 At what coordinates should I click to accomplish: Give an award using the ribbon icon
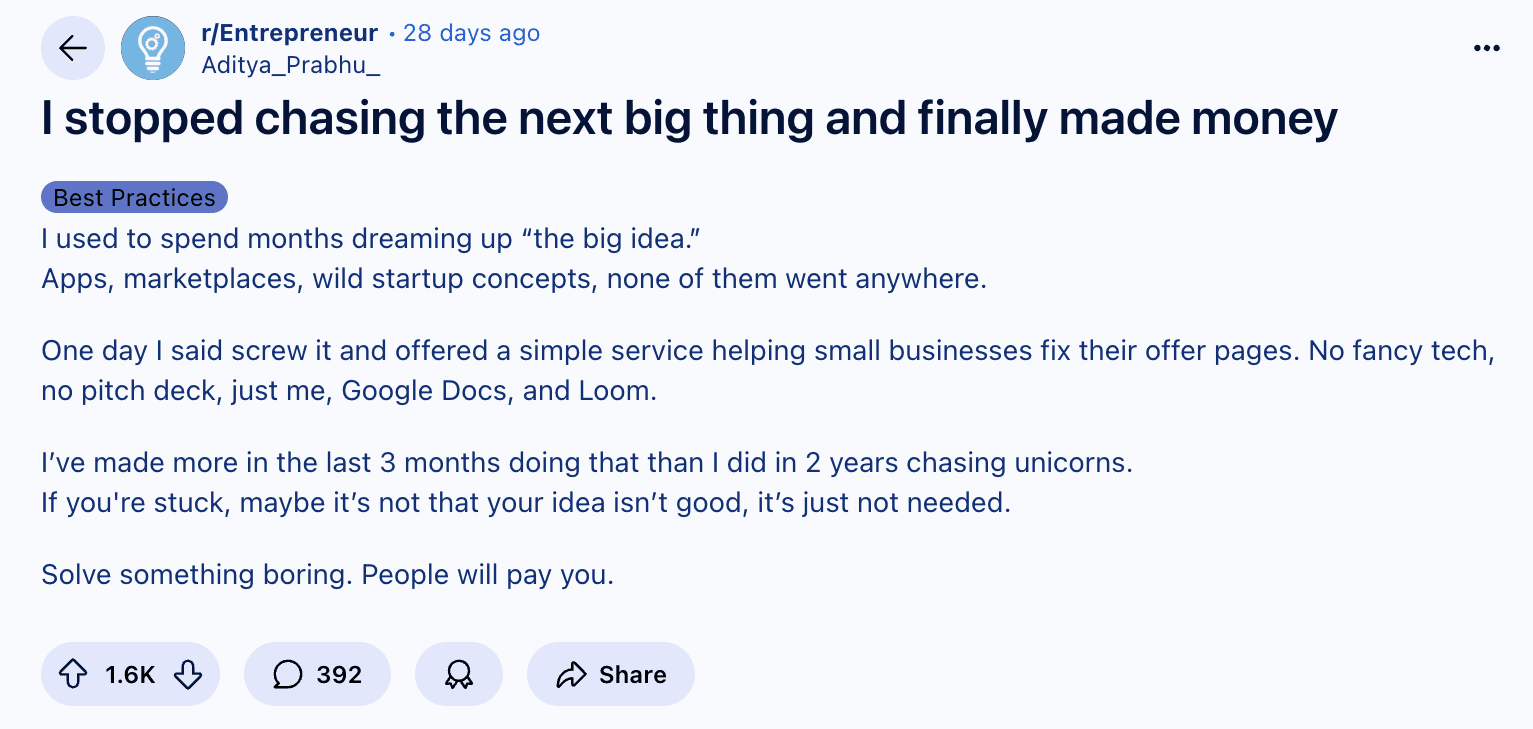458,675
